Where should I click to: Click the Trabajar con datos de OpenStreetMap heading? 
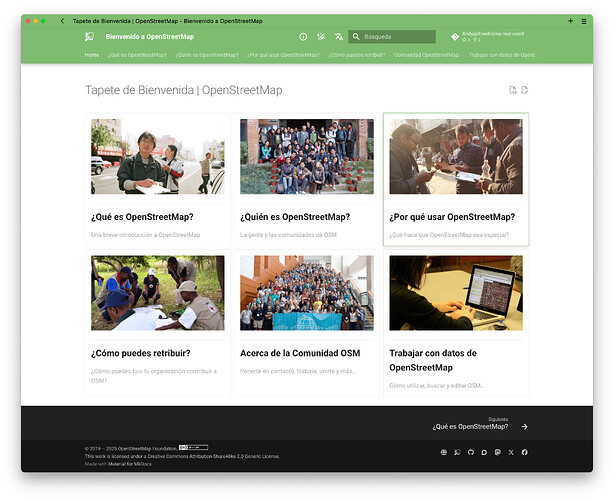click(433, 360)
